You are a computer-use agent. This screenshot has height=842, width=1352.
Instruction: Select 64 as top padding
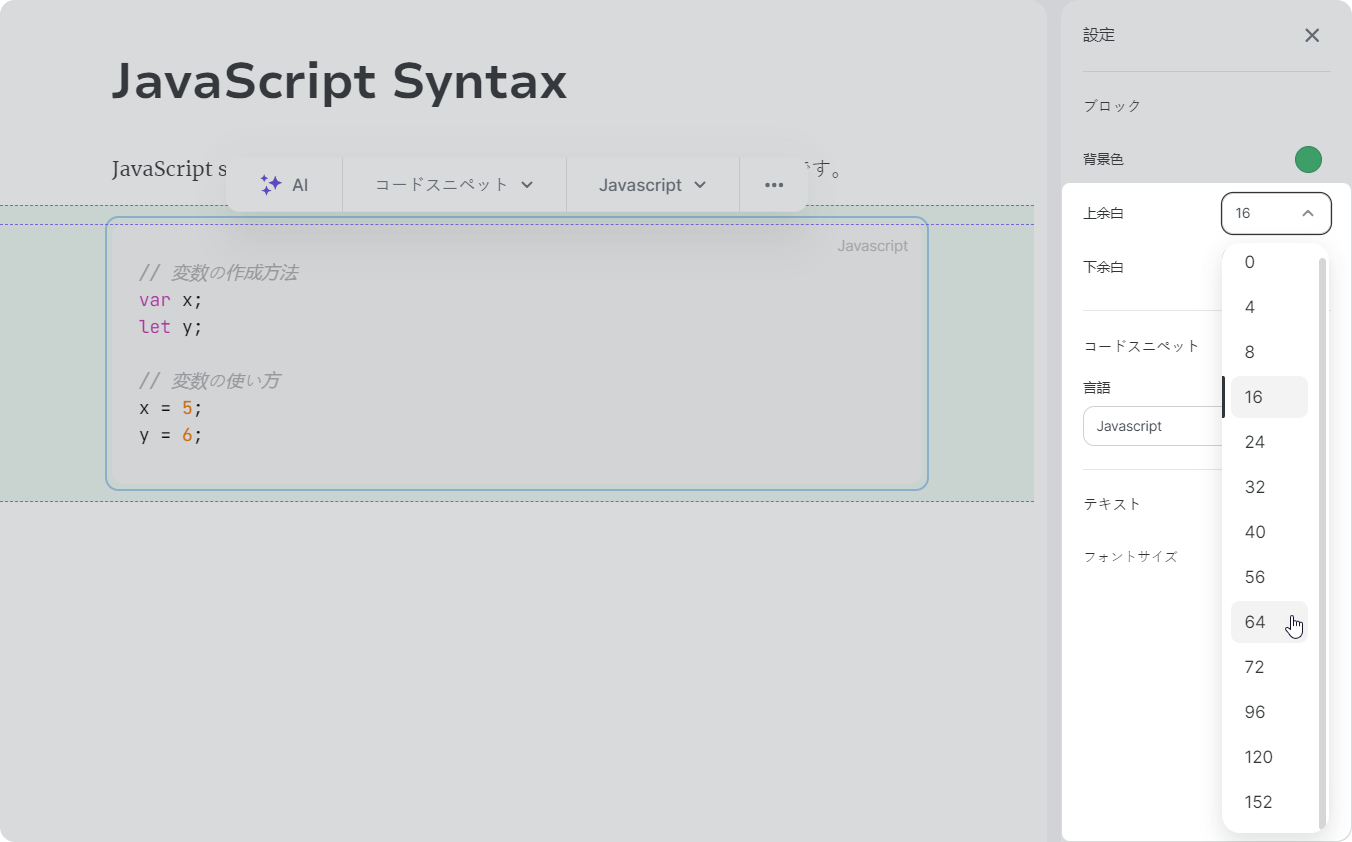coord(1269,622)
